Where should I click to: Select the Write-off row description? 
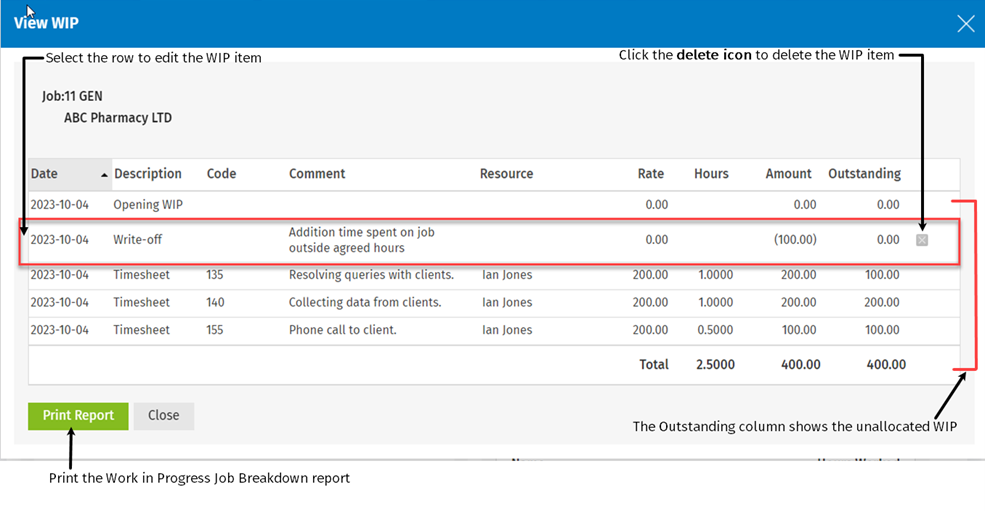[x=138, y=240]
